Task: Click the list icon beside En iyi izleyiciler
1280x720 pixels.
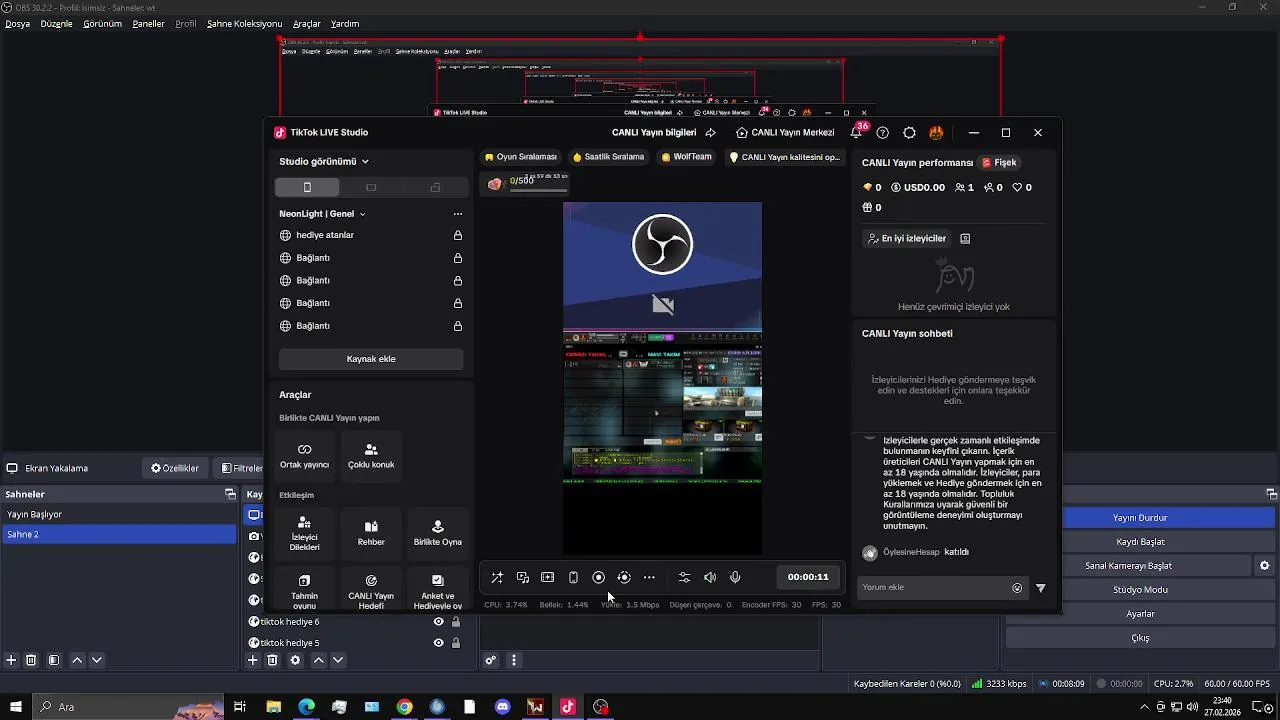Action: [x=965, y=239]
